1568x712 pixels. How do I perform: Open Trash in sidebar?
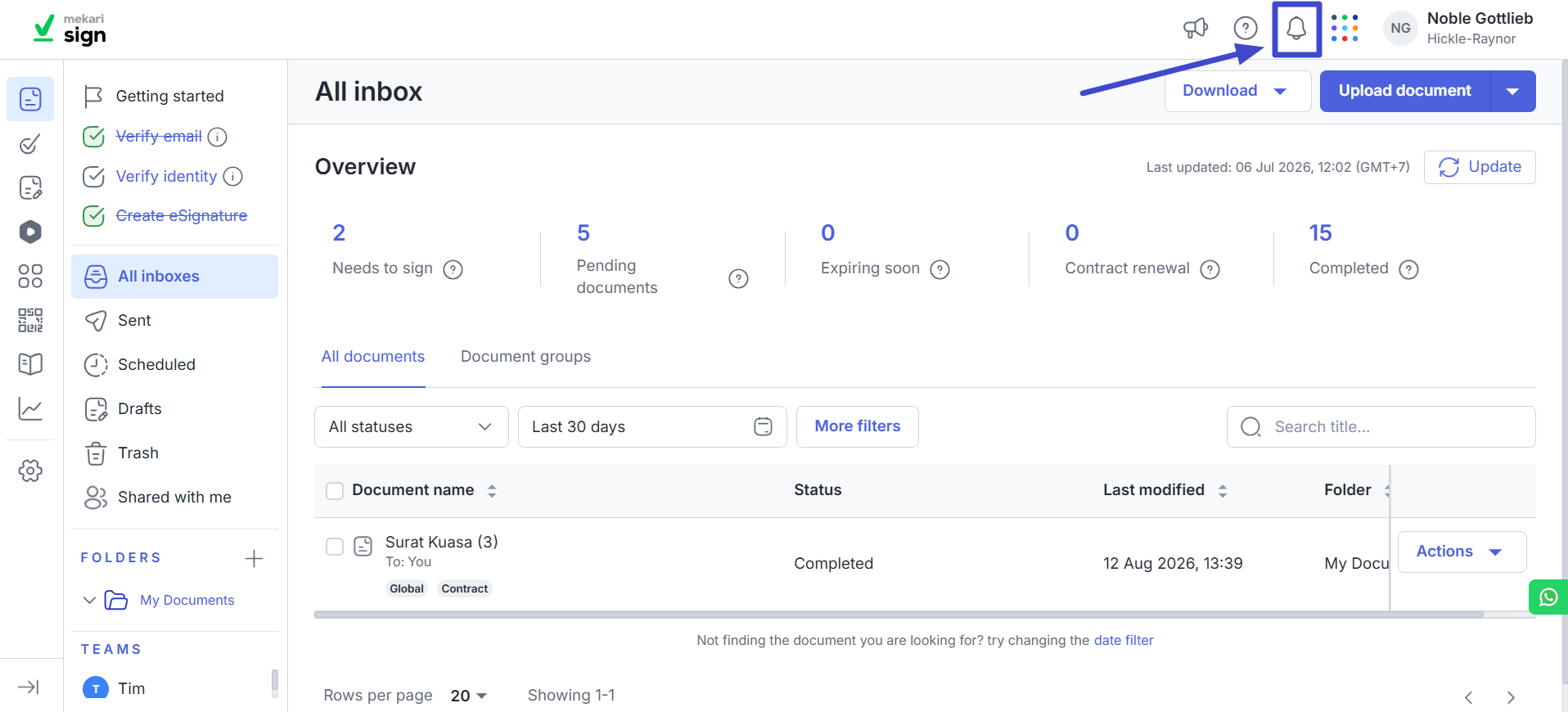[x=174, y=453]
